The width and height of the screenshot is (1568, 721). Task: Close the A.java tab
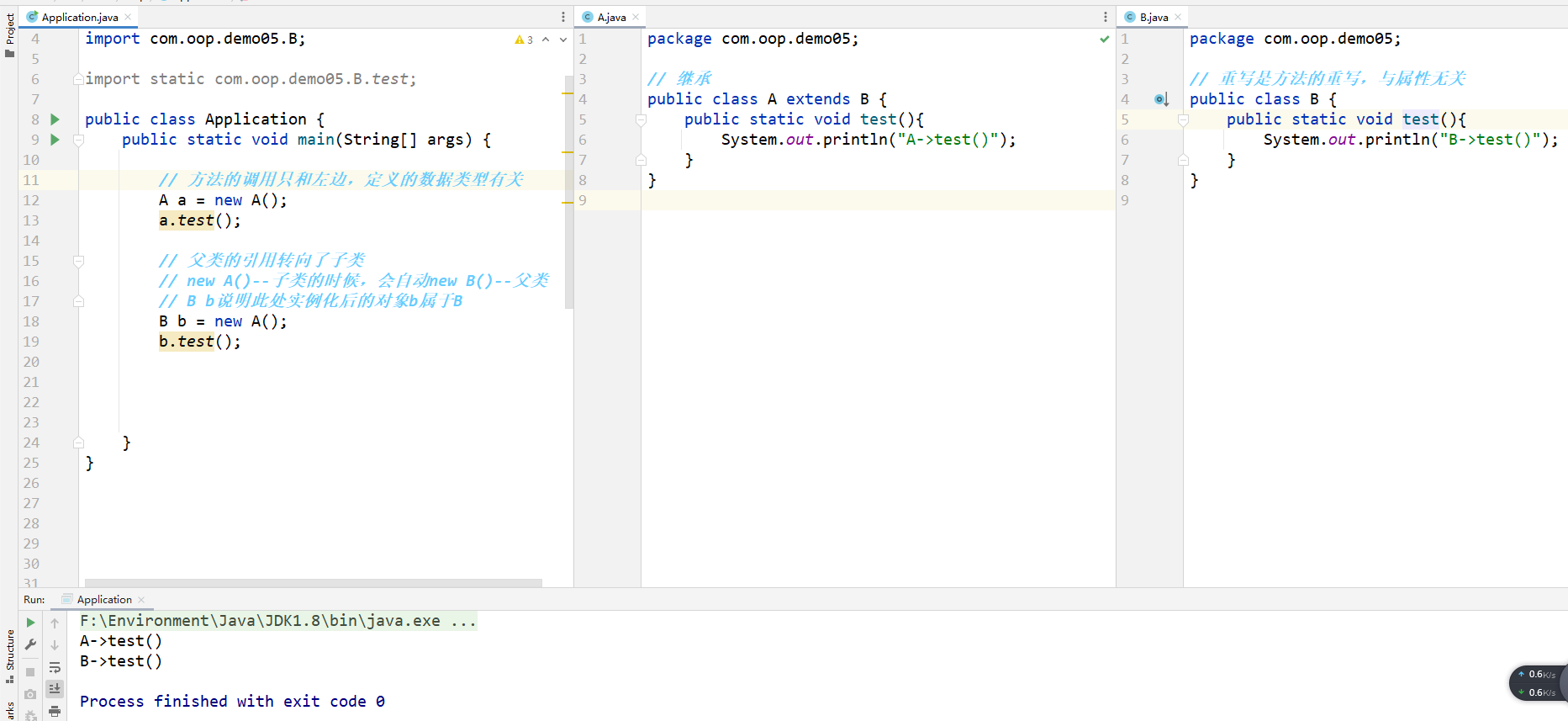pyautogui.click(x=636, y=17)
